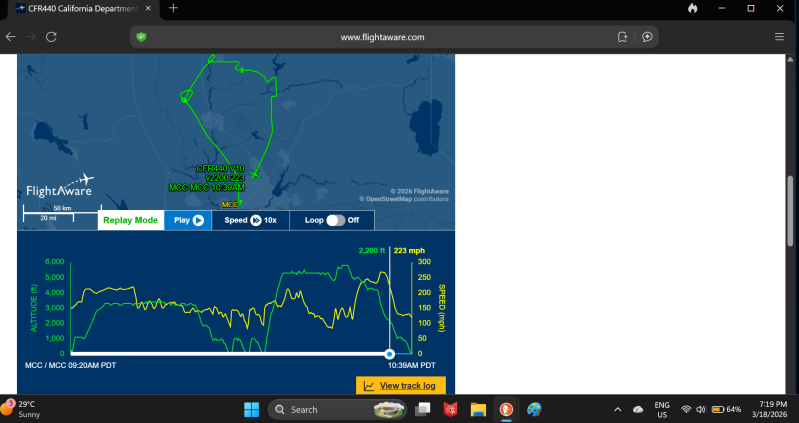Click the battery 64% indicator

coord(727,409)
